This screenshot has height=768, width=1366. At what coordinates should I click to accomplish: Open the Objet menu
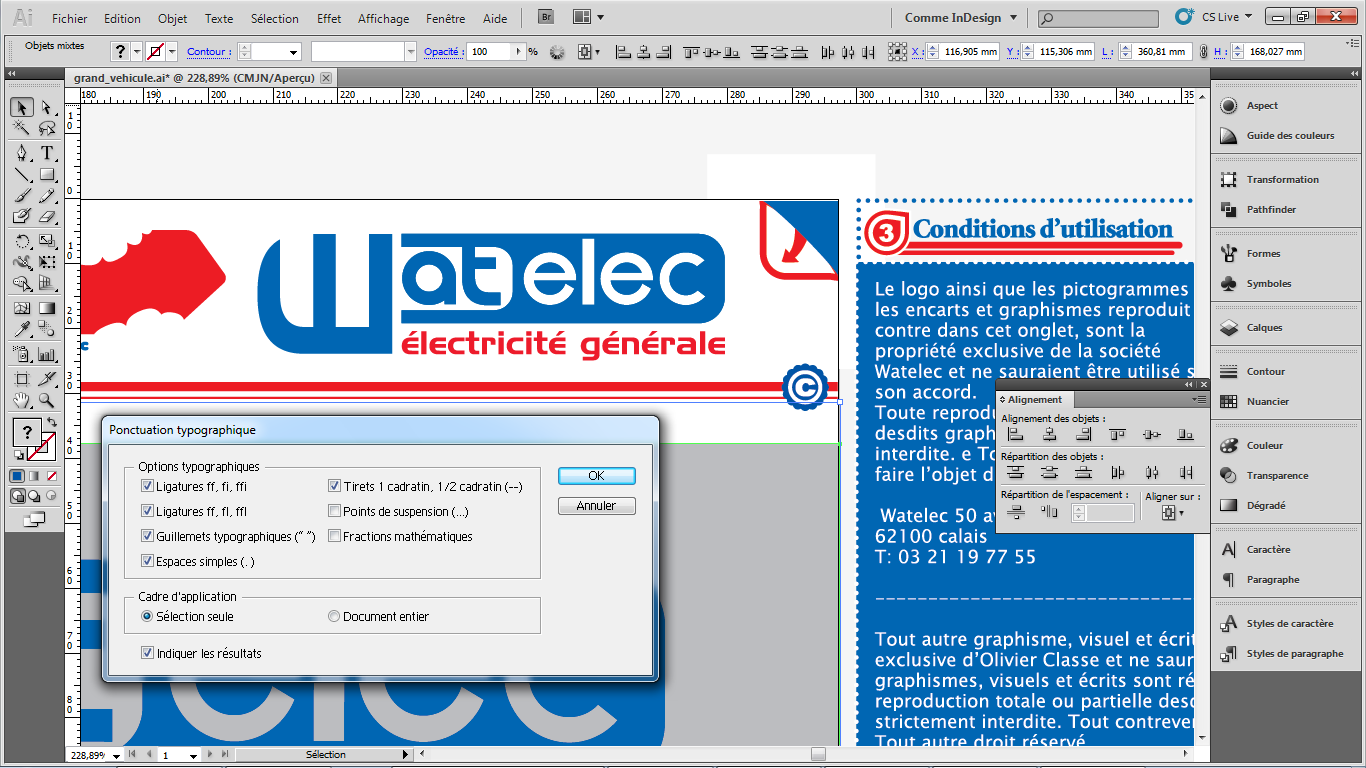click(173, 18)
